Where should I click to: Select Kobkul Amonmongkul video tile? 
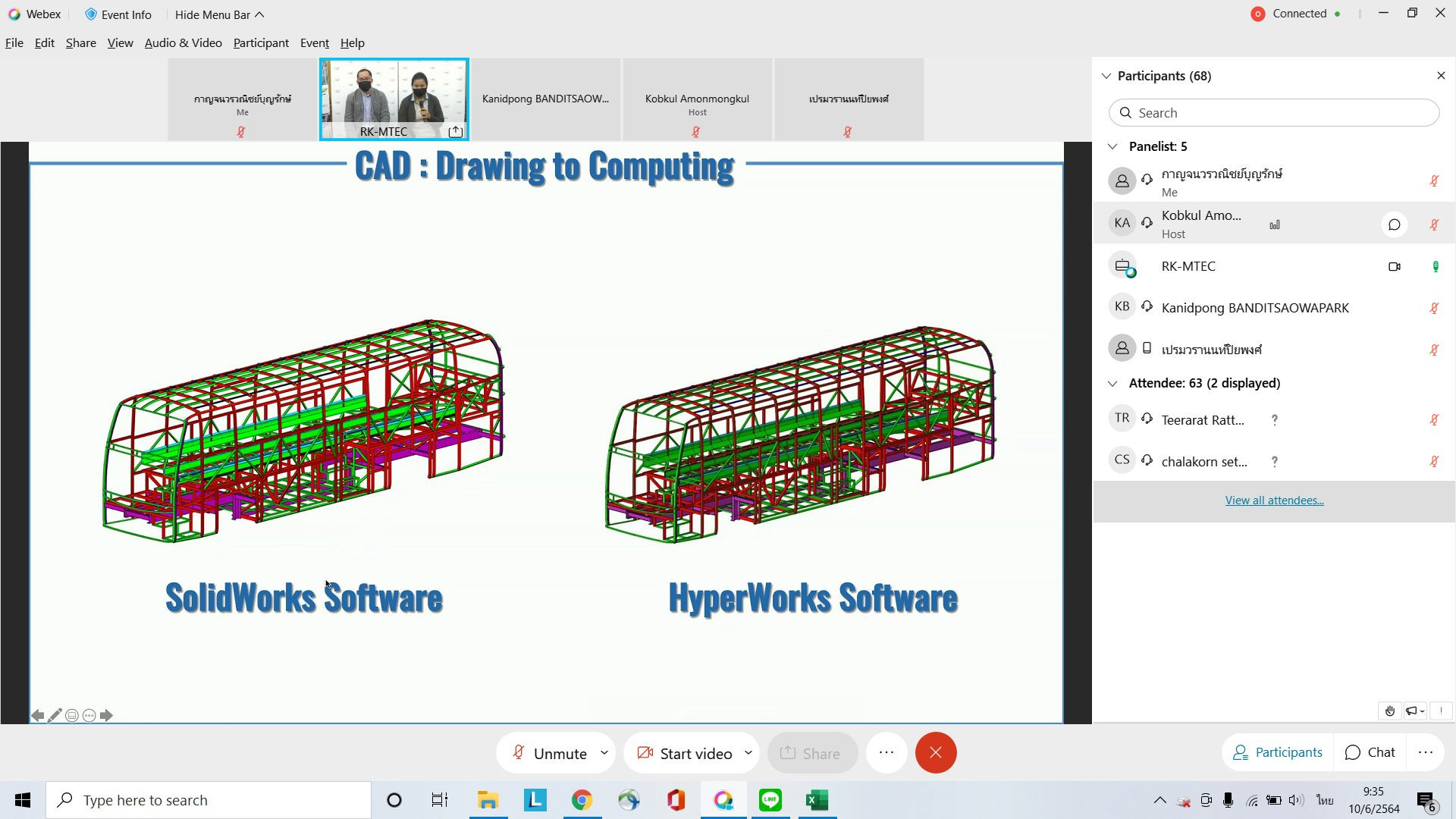pyautogui.click(x=698, y=99)
